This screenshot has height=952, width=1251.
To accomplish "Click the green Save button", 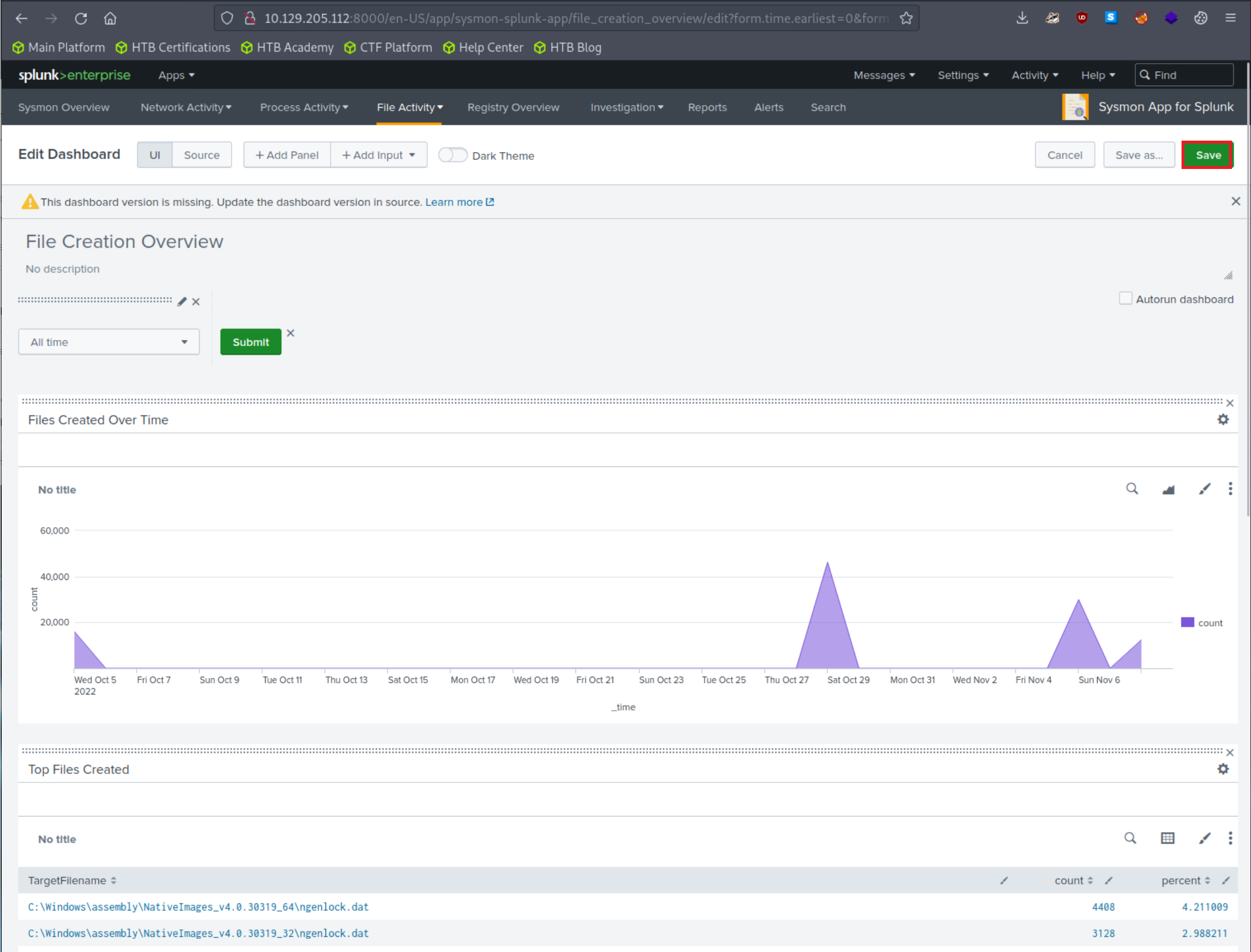I will point(1207,155).
